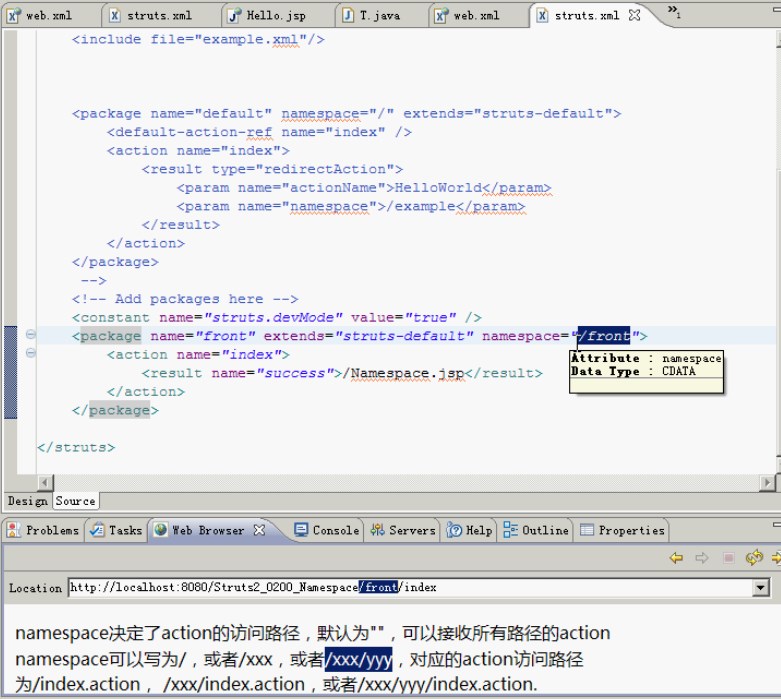Click the browser Forward arrow icon
The height and width of the screenshot is (699, 781).
tap(702, 558)
